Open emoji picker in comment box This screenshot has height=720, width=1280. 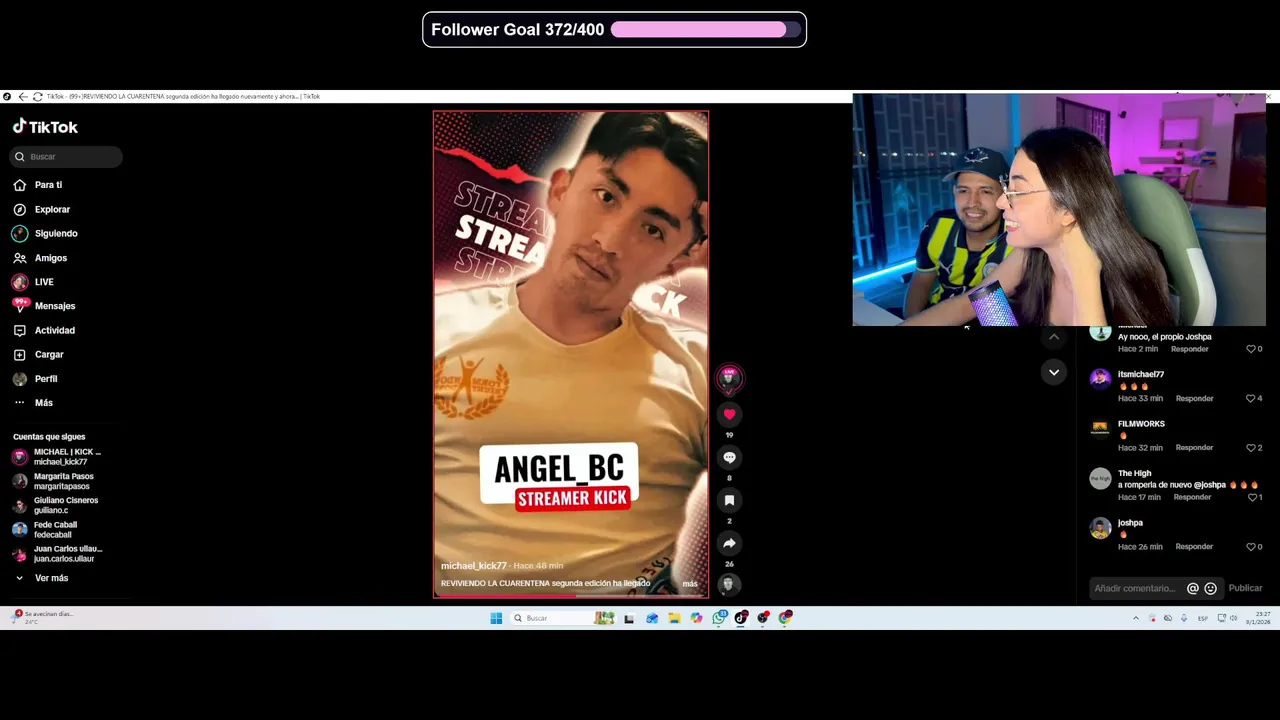coord(1210,589)
